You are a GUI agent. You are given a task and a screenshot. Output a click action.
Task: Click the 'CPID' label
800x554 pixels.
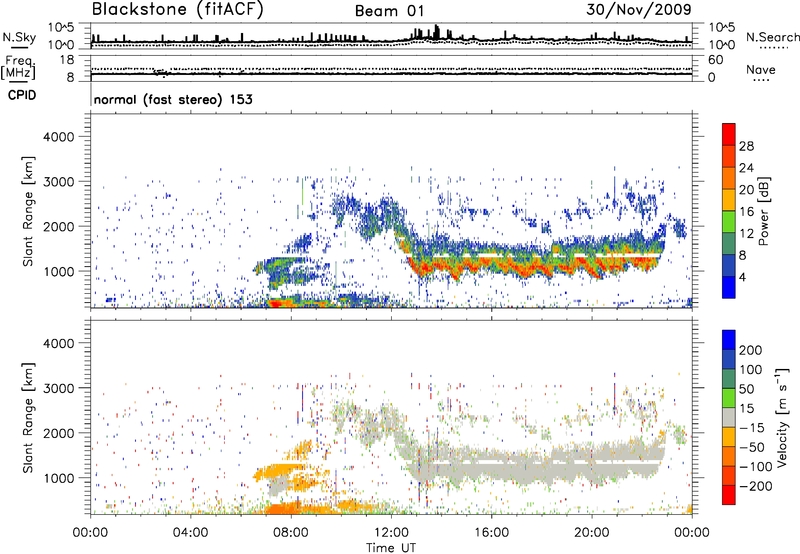tap(22, 95)
